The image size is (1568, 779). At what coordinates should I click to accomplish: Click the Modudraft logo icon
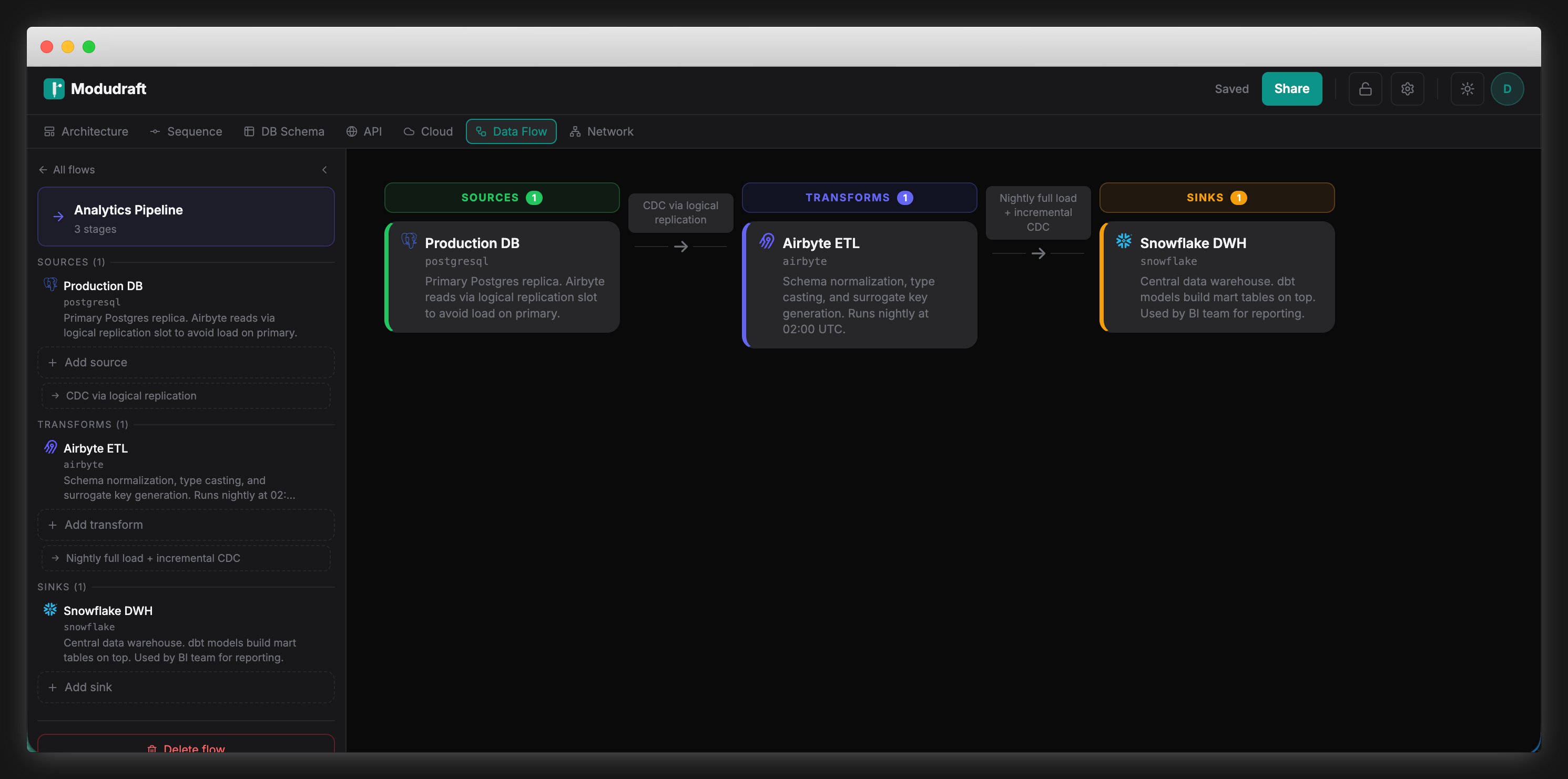point(54,89)
